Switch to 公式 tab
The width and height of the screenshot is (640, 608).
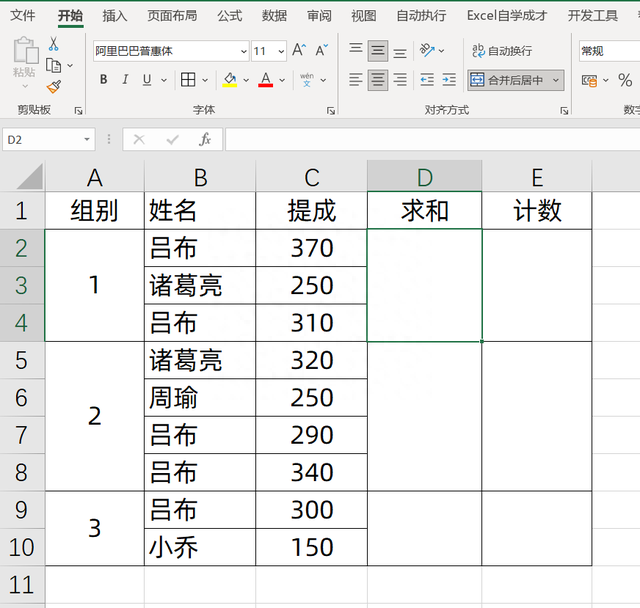coord(229,16)
